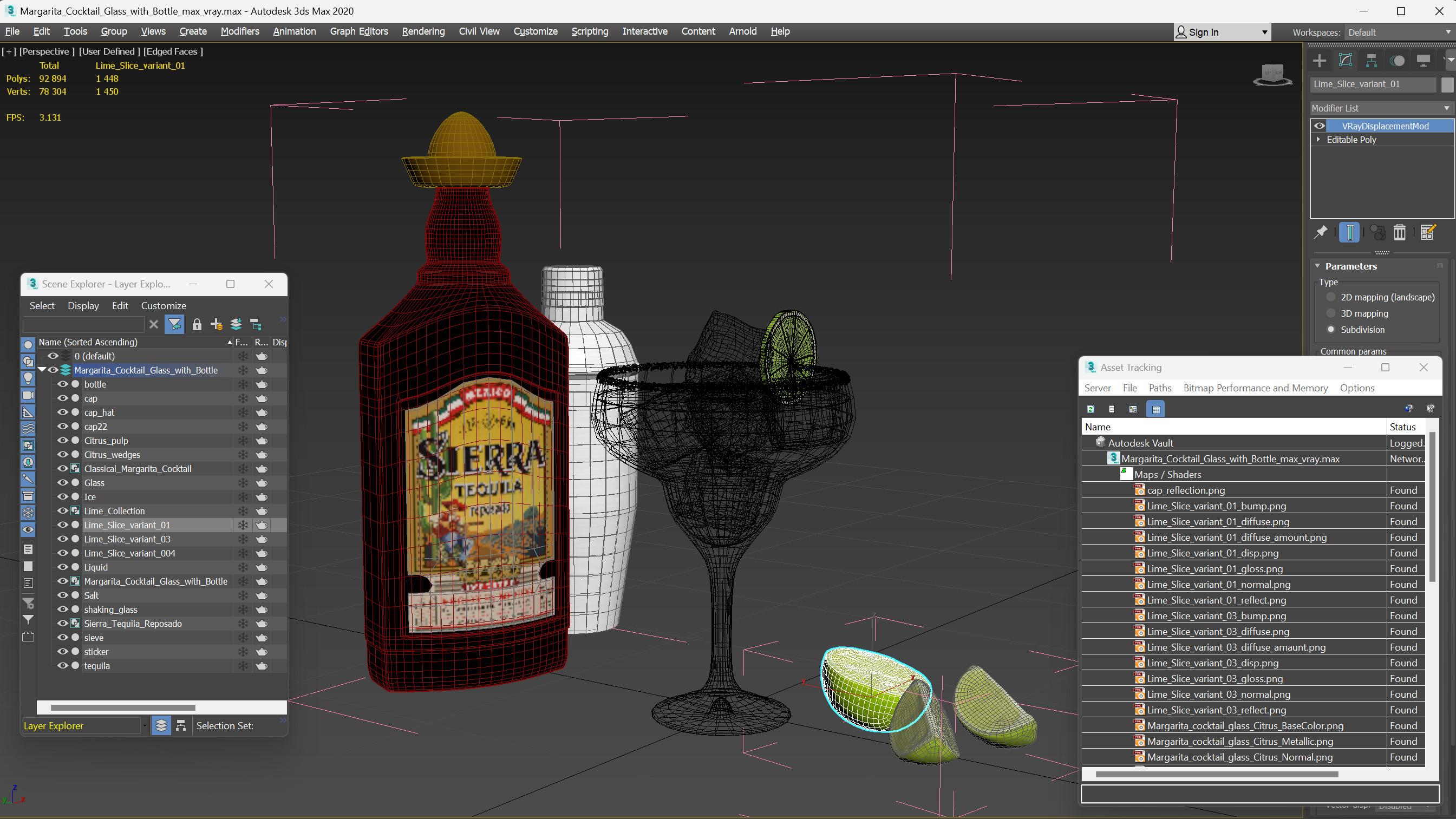1456x819 pixels.
Task: Select Subdivision radio button
Action: (1331, 330)
